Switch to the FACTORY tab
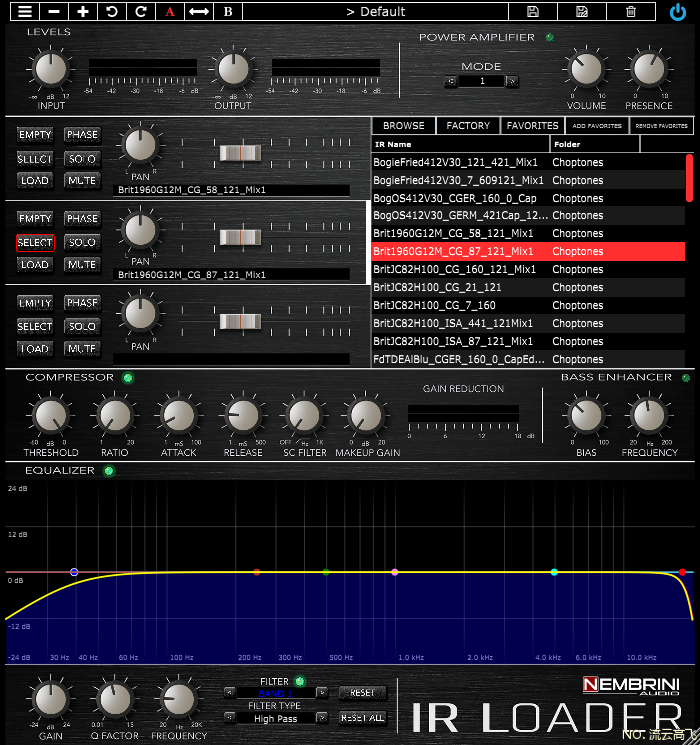The image size is (700, 745). tap(468, 125)
